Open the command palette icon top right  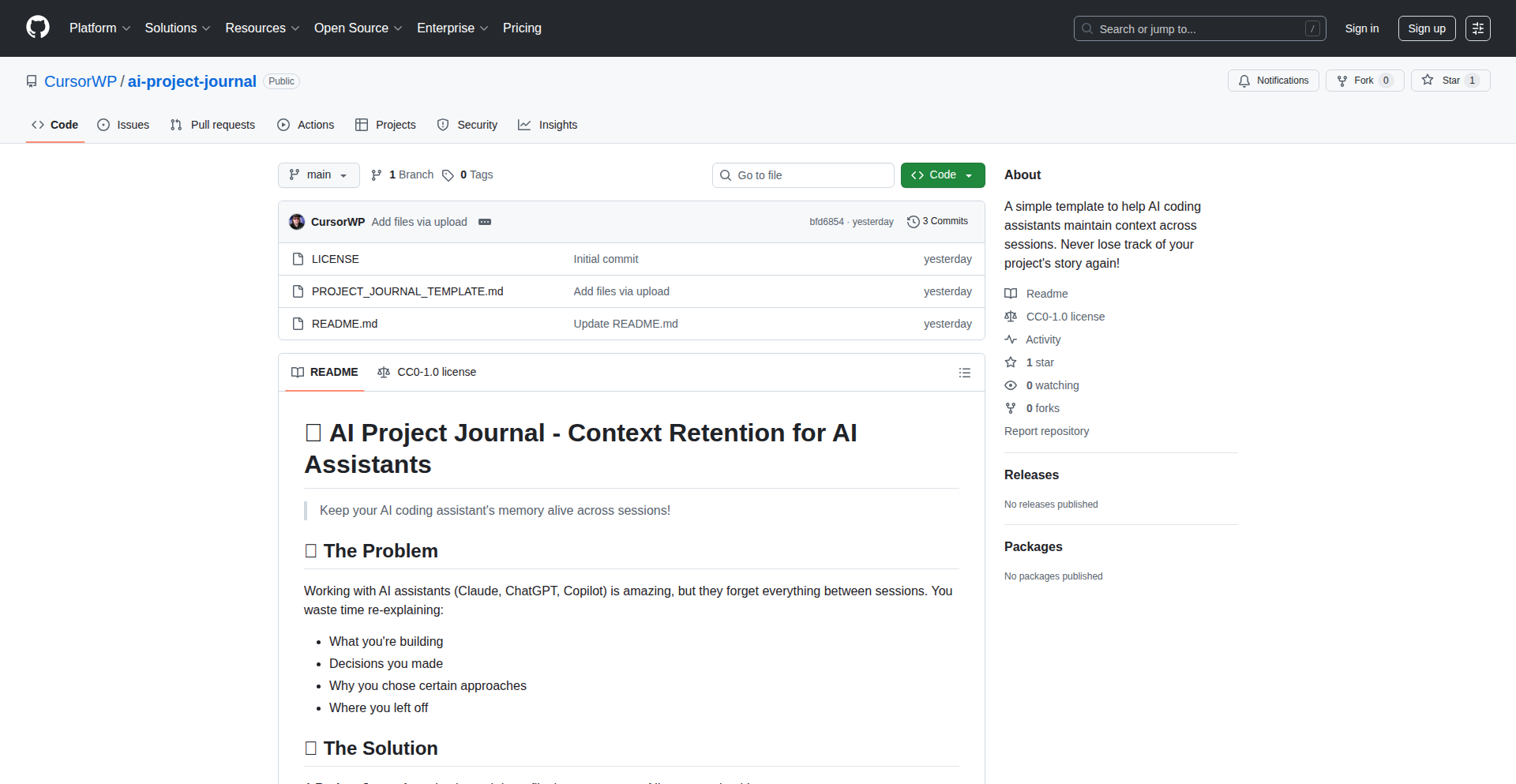click(1478, 28)
